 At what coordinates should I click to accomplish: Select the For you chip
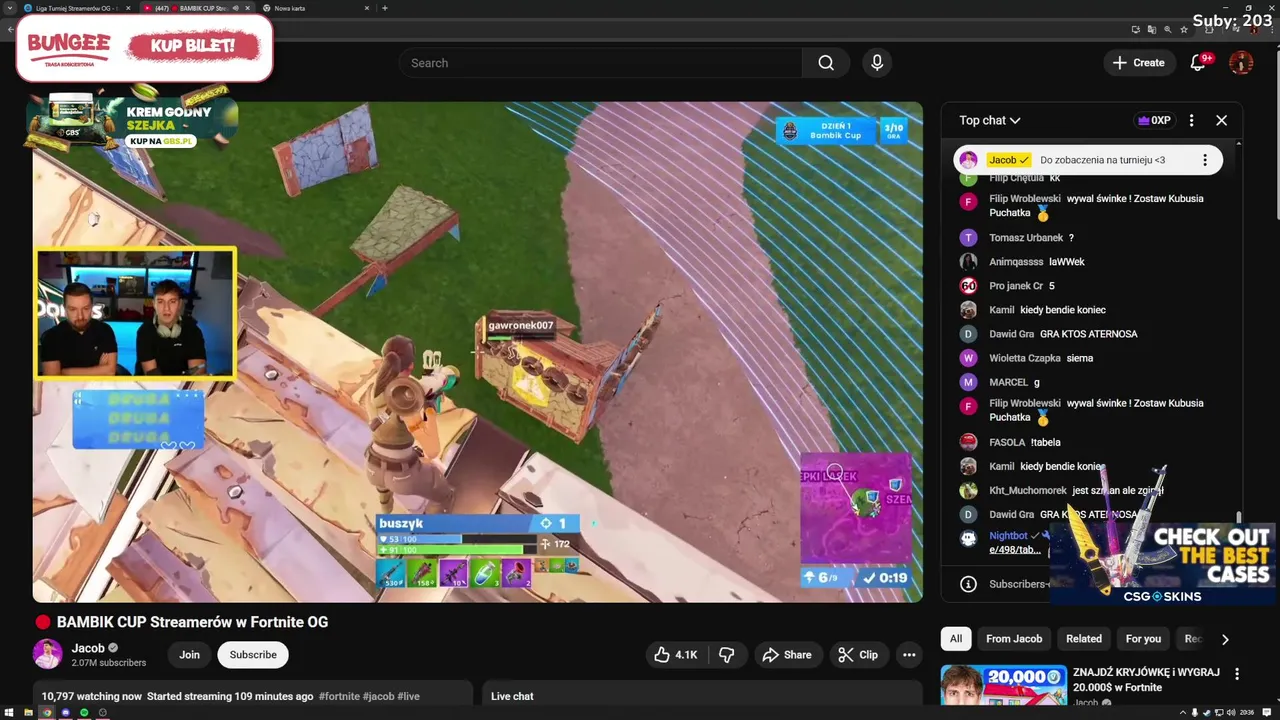point(1143,639)
